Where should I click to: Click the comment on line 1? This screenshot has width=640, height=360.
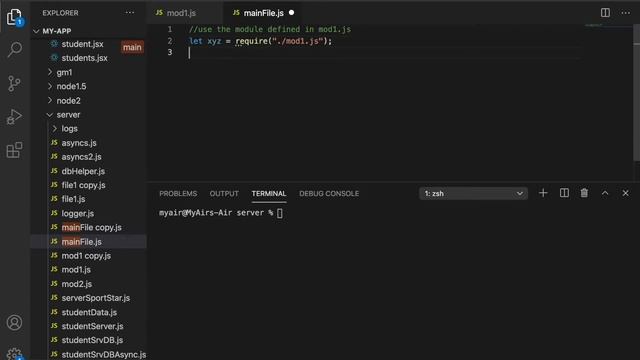point(270,29)
